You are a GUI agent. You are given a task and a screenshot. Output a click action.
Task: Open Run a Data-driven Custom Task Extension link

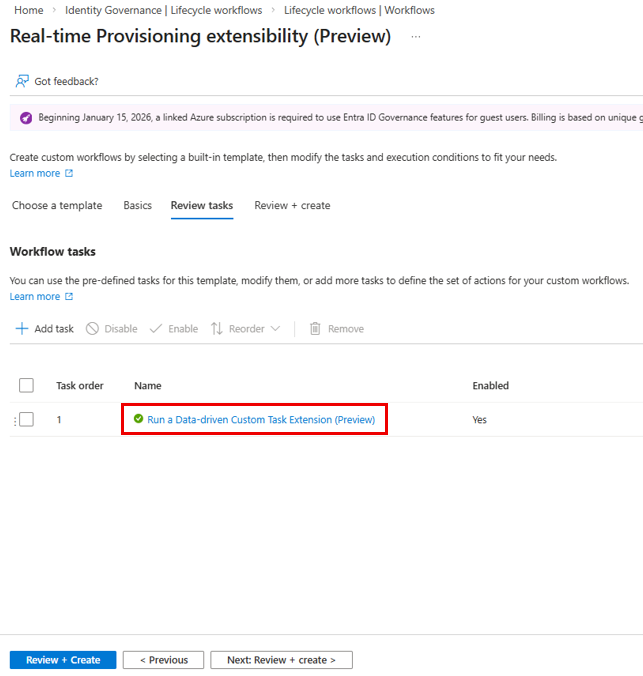coord(261,419)
